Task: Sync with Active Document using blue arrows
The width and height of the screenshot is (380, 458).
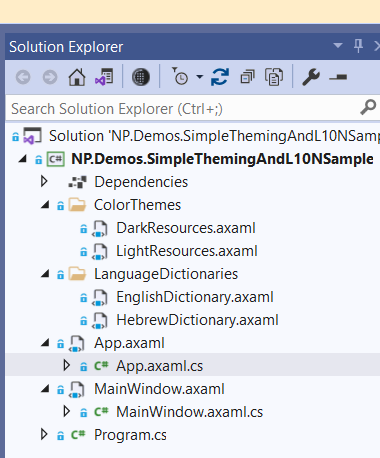Action: pyautogui.click(x=220, y=77)
